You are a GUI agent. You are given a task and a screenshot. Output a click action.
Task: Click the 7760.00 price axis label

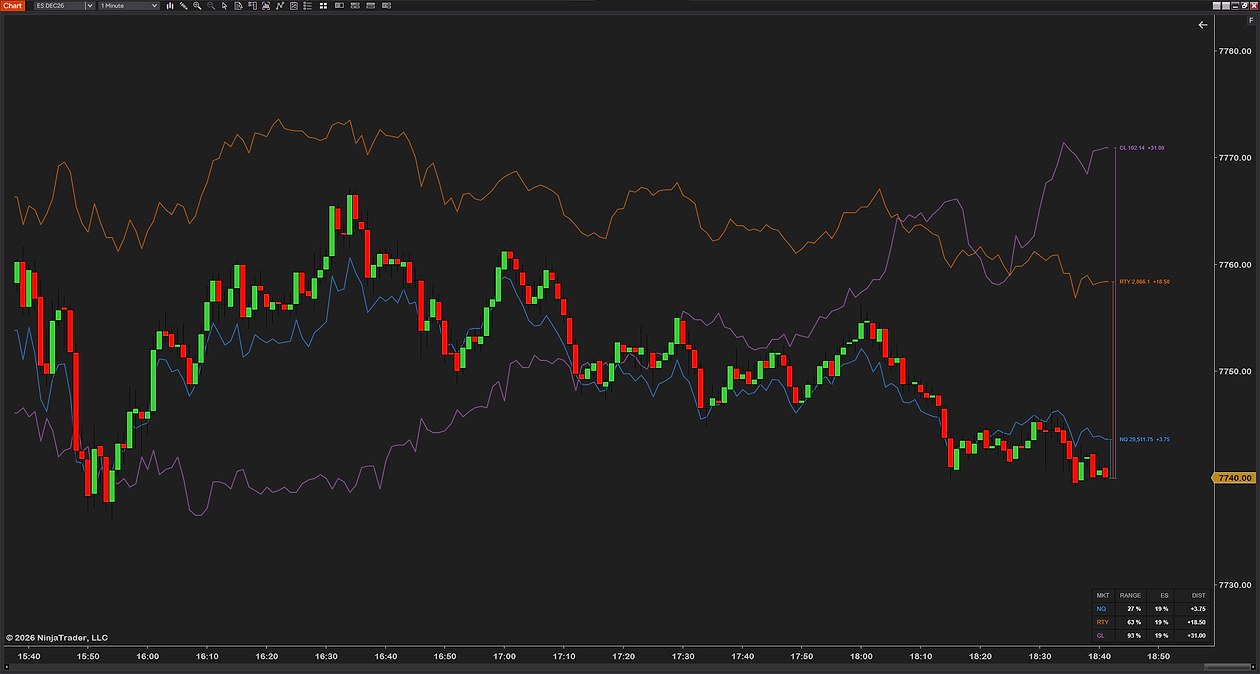(x=1234, y=265)
